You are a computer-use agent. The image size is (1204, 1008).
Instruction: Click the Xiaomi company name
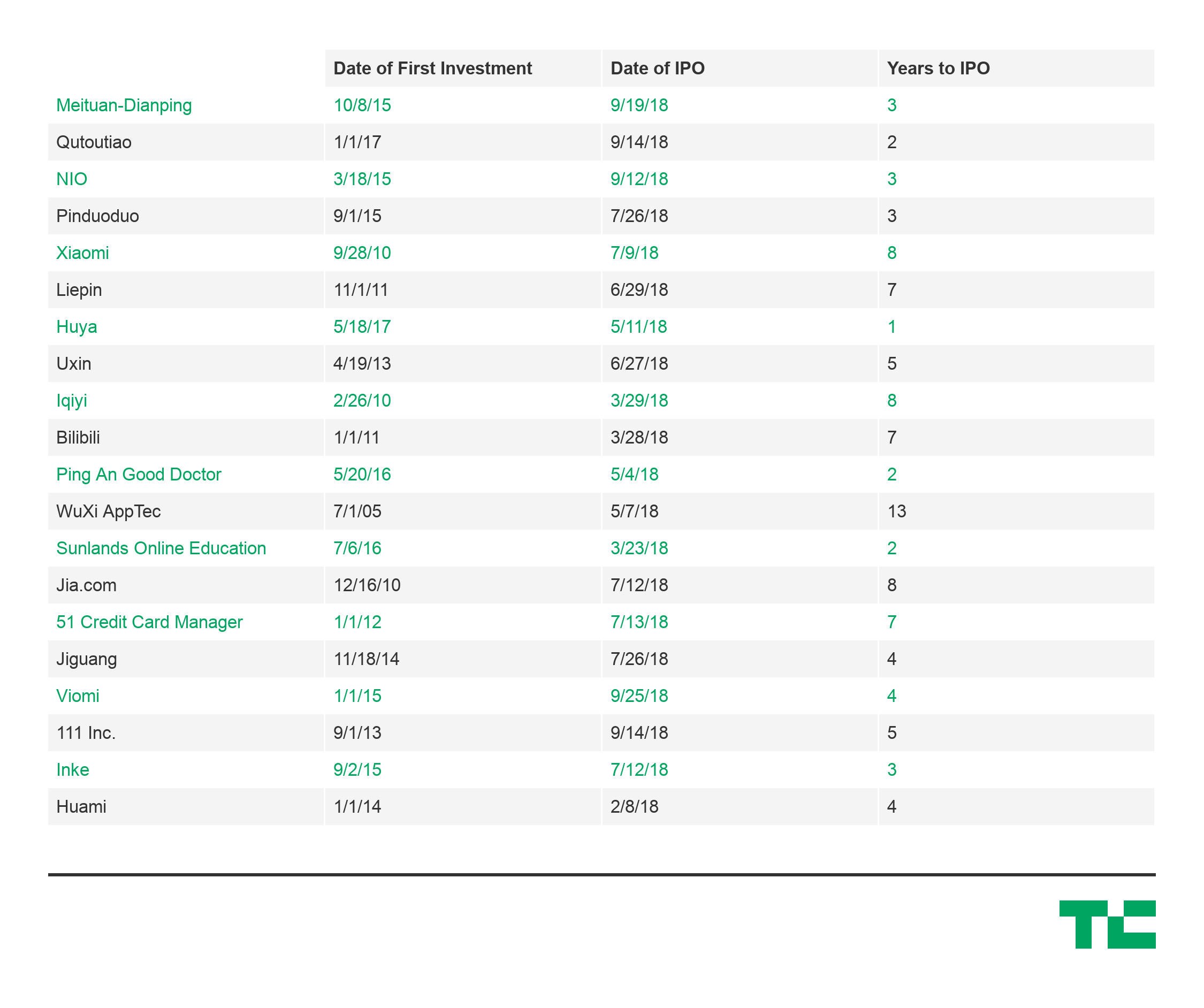[82, 253]
